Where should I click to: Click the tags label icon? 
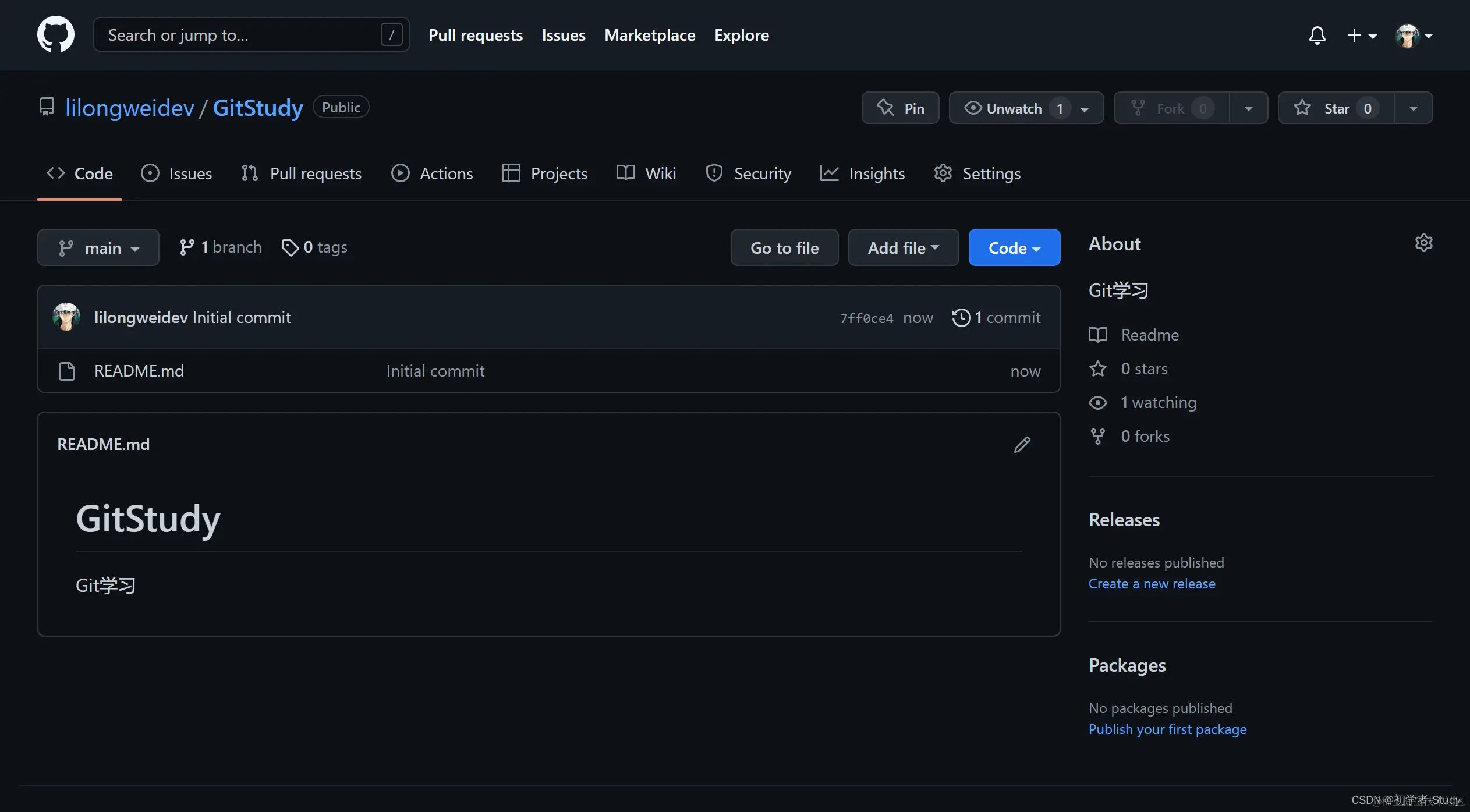(x=289, y=247)
